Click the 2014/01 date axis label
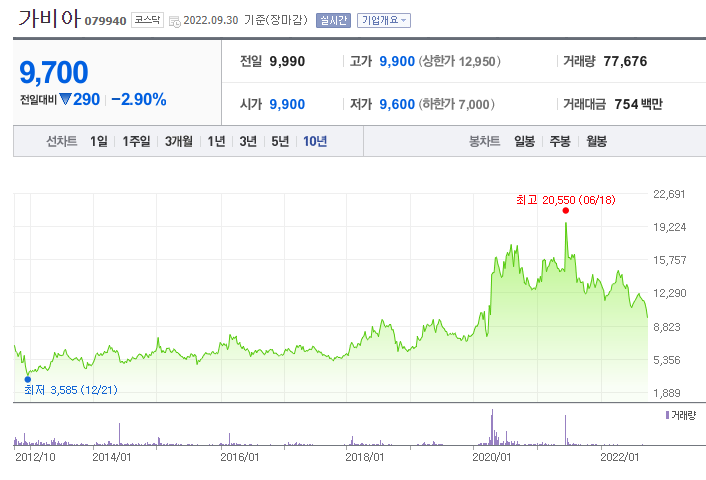This screenshot has height=480, width=706. coord(112,457)
